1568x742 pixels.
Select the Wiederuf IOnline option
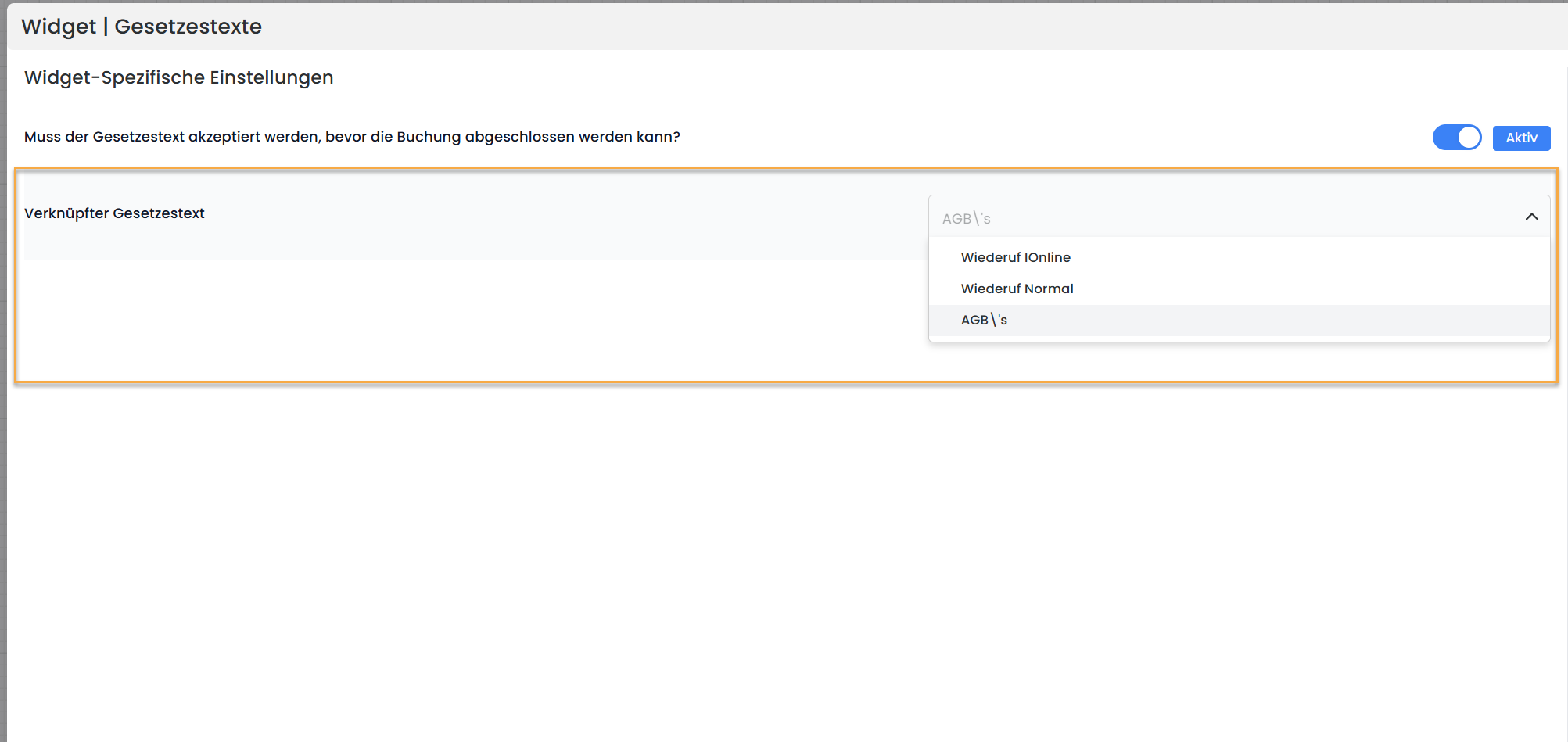point(1015,257)
